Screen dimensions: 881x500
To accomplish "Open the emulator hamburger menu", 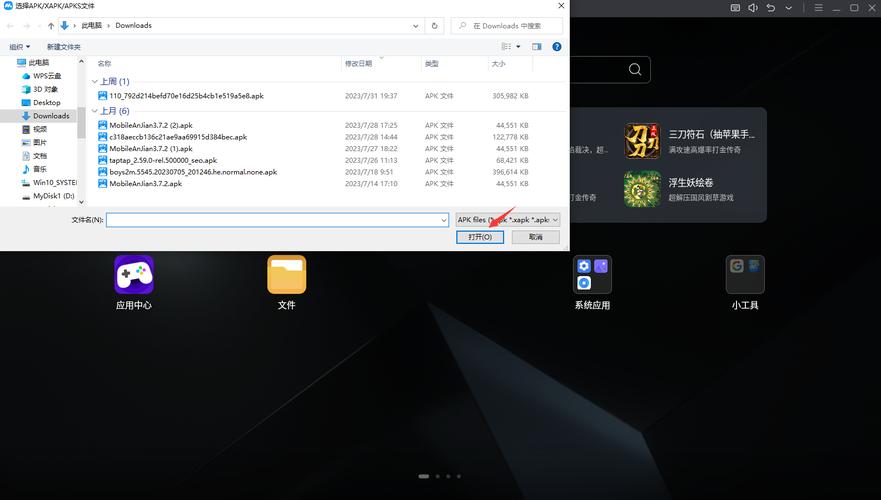I will coord(819,8).
